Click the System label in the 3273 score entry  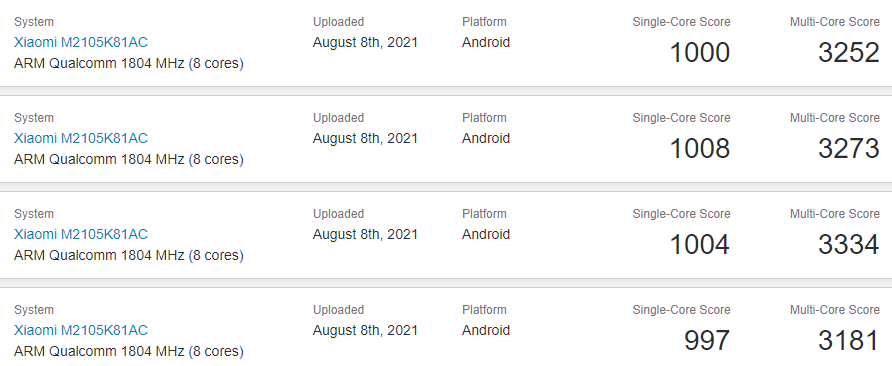coord(34,118)
